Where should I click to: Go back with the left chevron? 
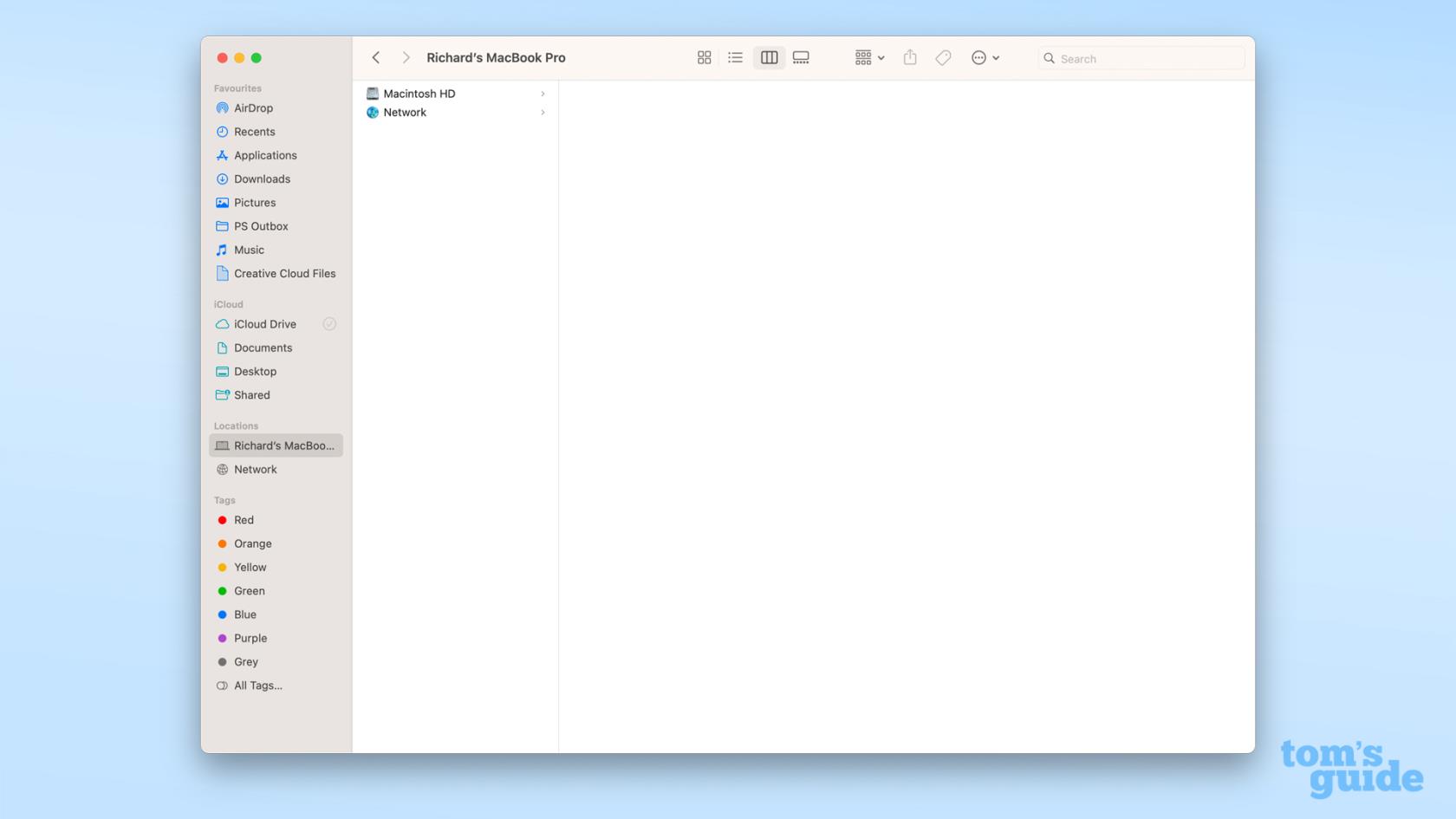[376, 57]
